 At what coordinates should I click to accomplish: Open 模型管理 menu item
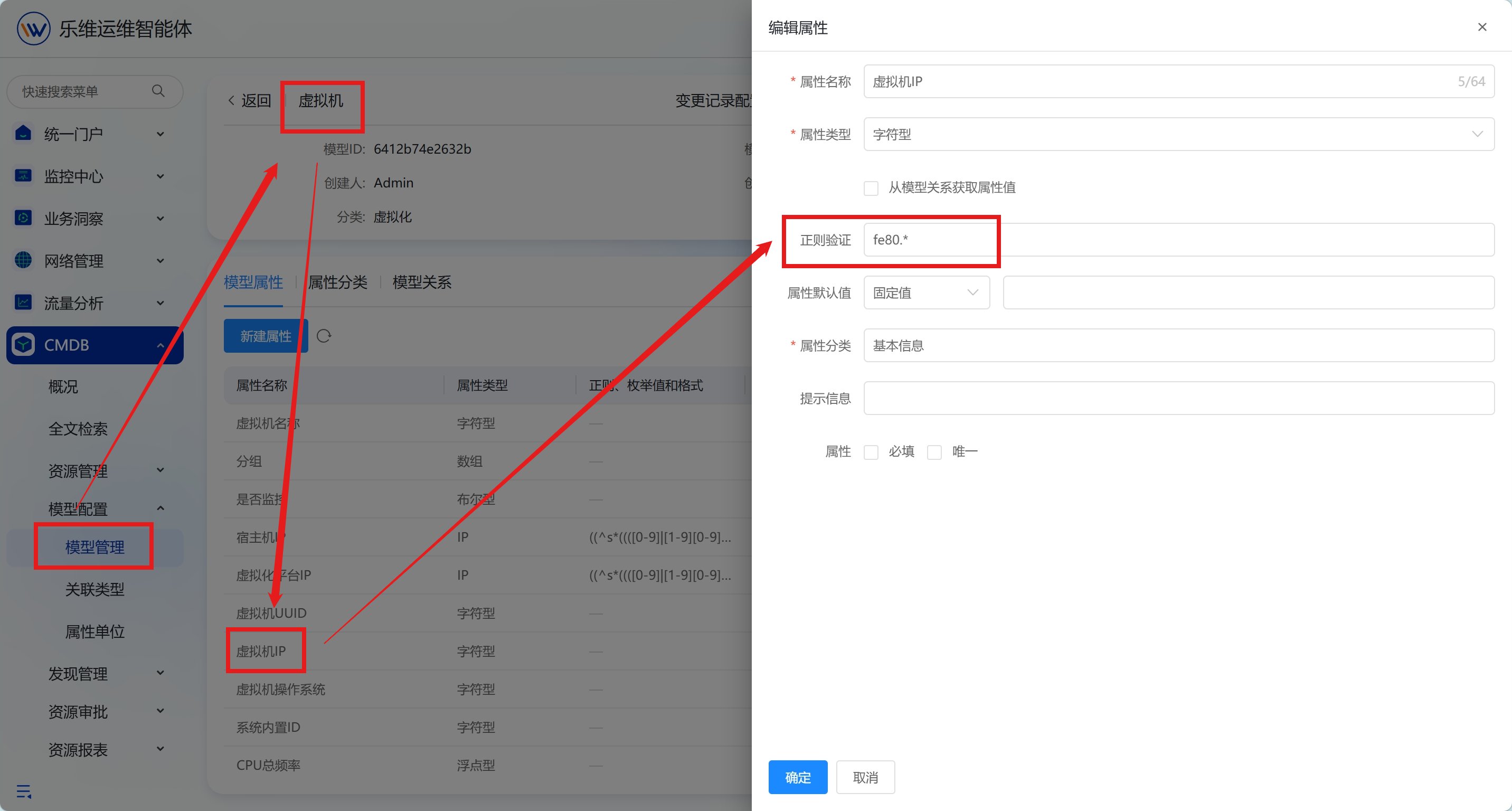point(94,547)
